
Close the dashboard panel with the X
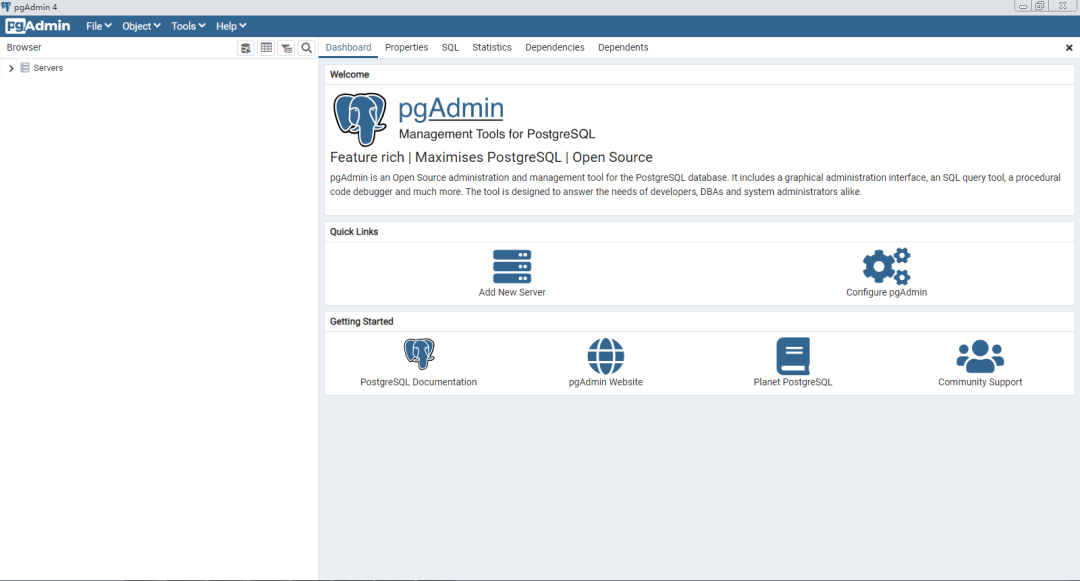tap(1069, 47)
